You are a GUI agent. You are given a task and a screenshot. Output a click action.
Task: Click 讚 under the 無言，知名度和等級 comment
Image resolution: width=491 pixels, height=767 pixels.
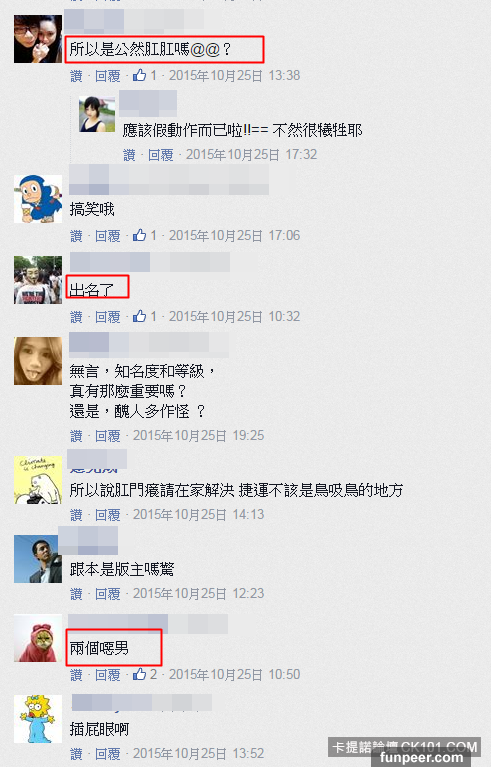(76, 435)
